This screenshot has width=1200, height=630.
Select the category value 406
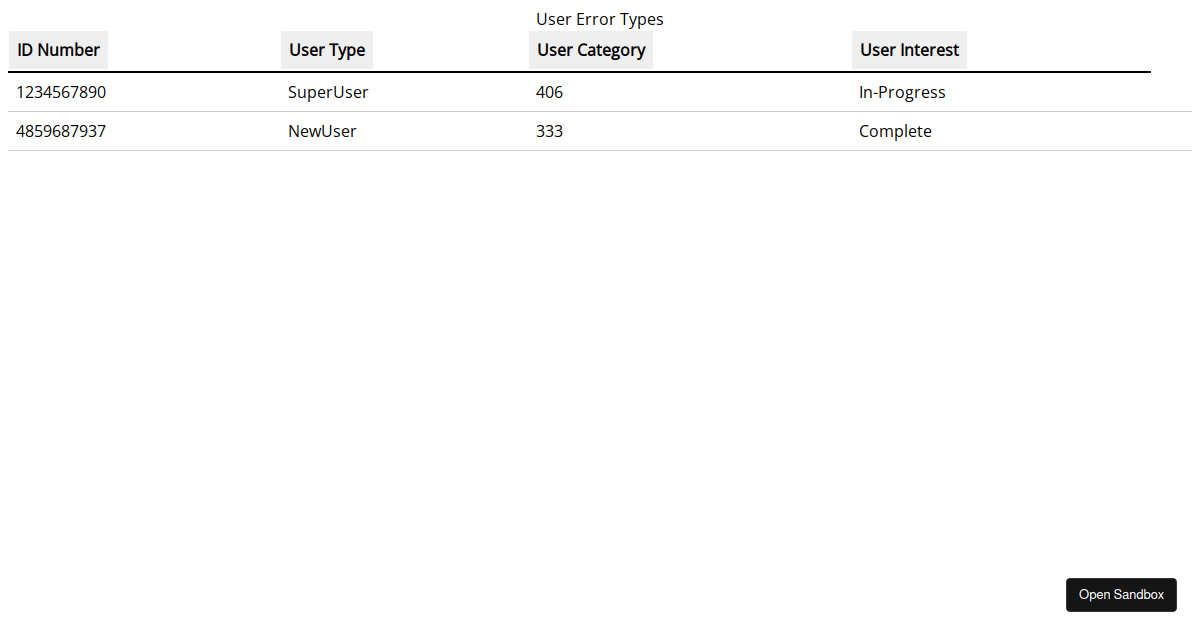549,92
